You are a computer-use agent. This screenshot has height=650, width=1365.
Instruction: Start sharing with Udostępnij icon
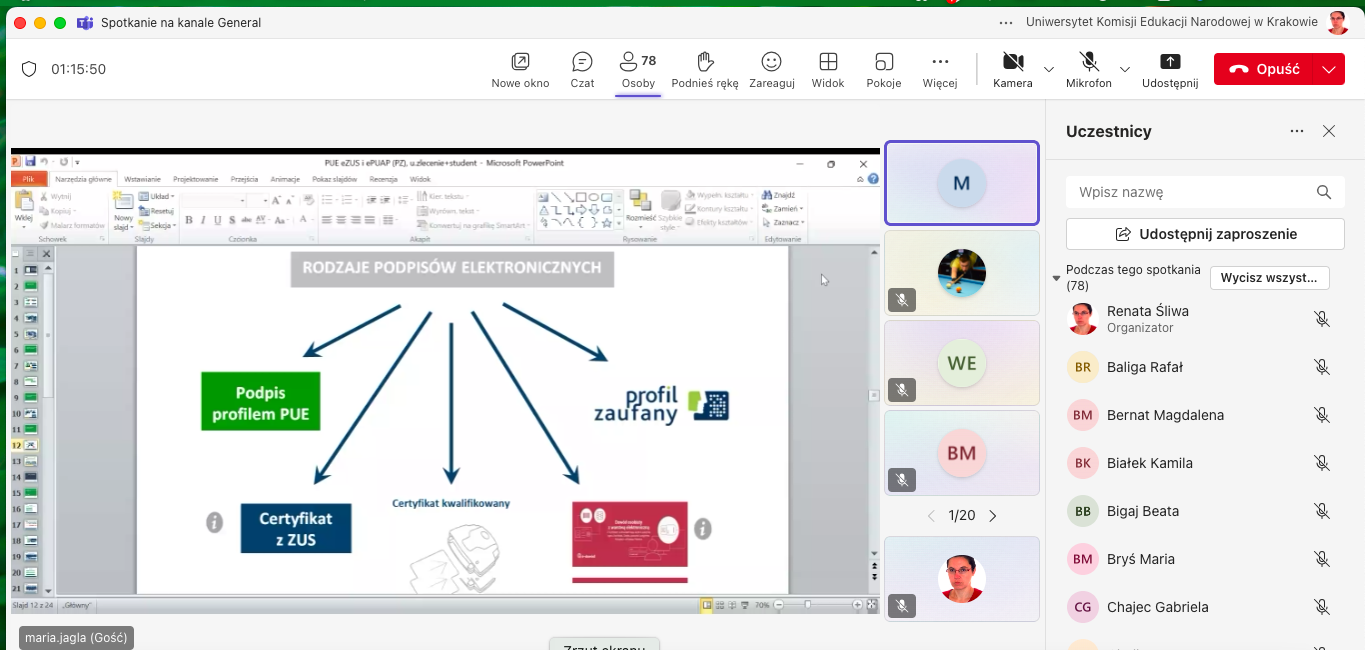pyautogui.click(x=1170, y=62)
